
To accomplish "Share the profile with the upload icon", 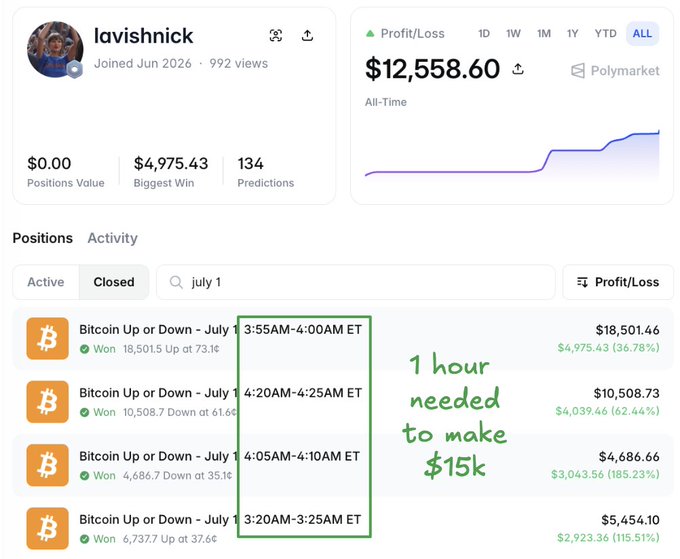I will click(307, 35).
